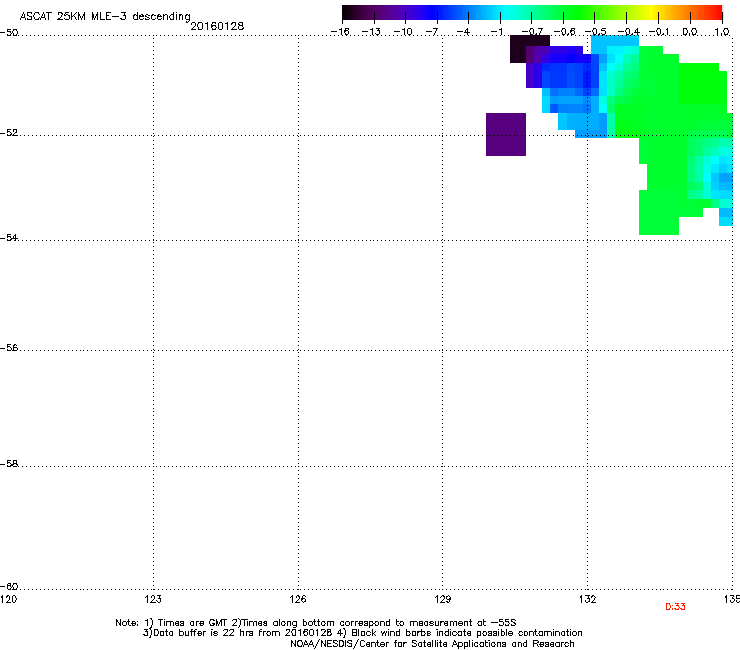
Task: Click the -56 latitude axis label
Action: pos(9,348)
